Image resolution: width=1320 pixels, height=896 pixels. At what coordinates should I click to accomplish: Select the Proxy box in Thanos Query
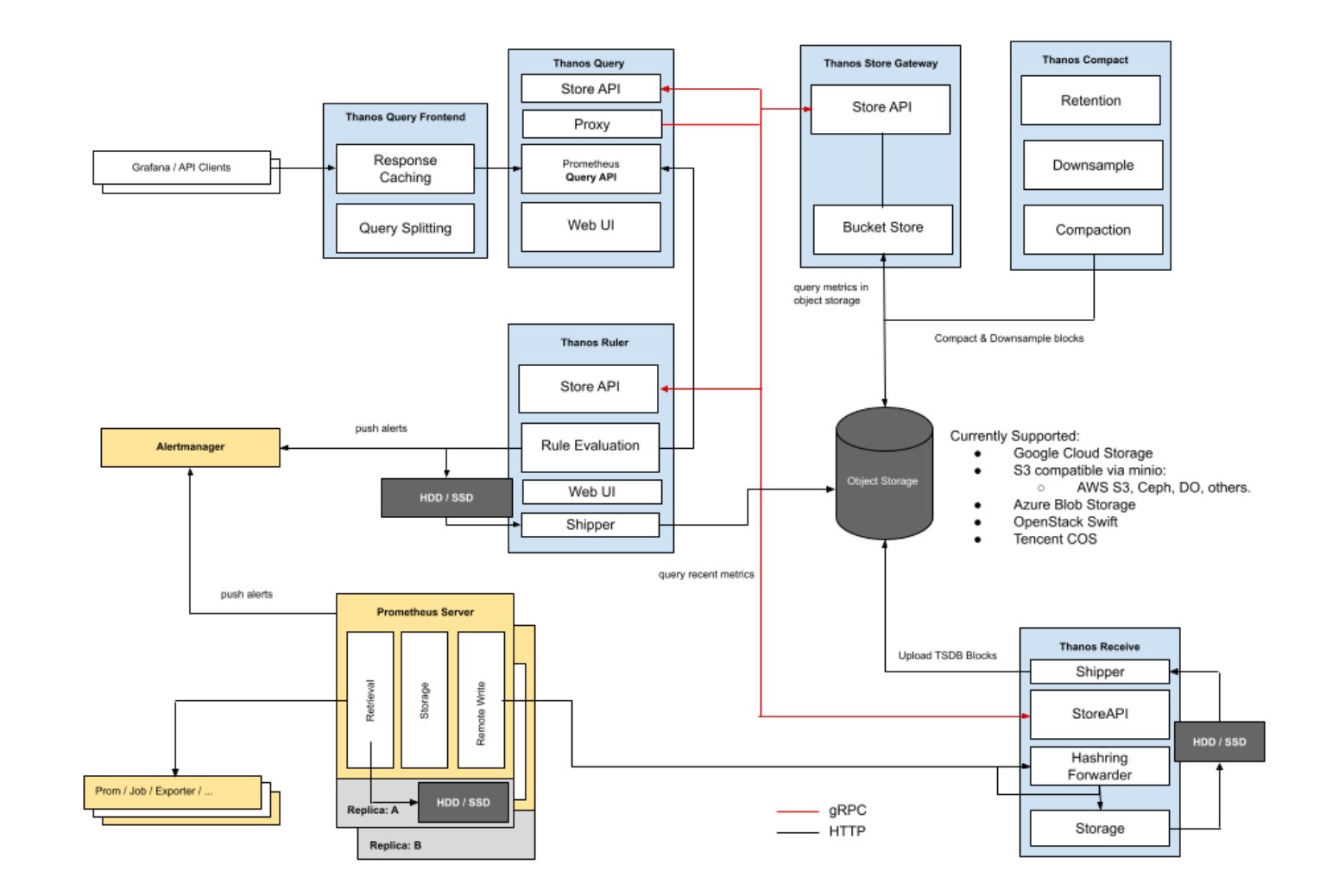(591, 124)
